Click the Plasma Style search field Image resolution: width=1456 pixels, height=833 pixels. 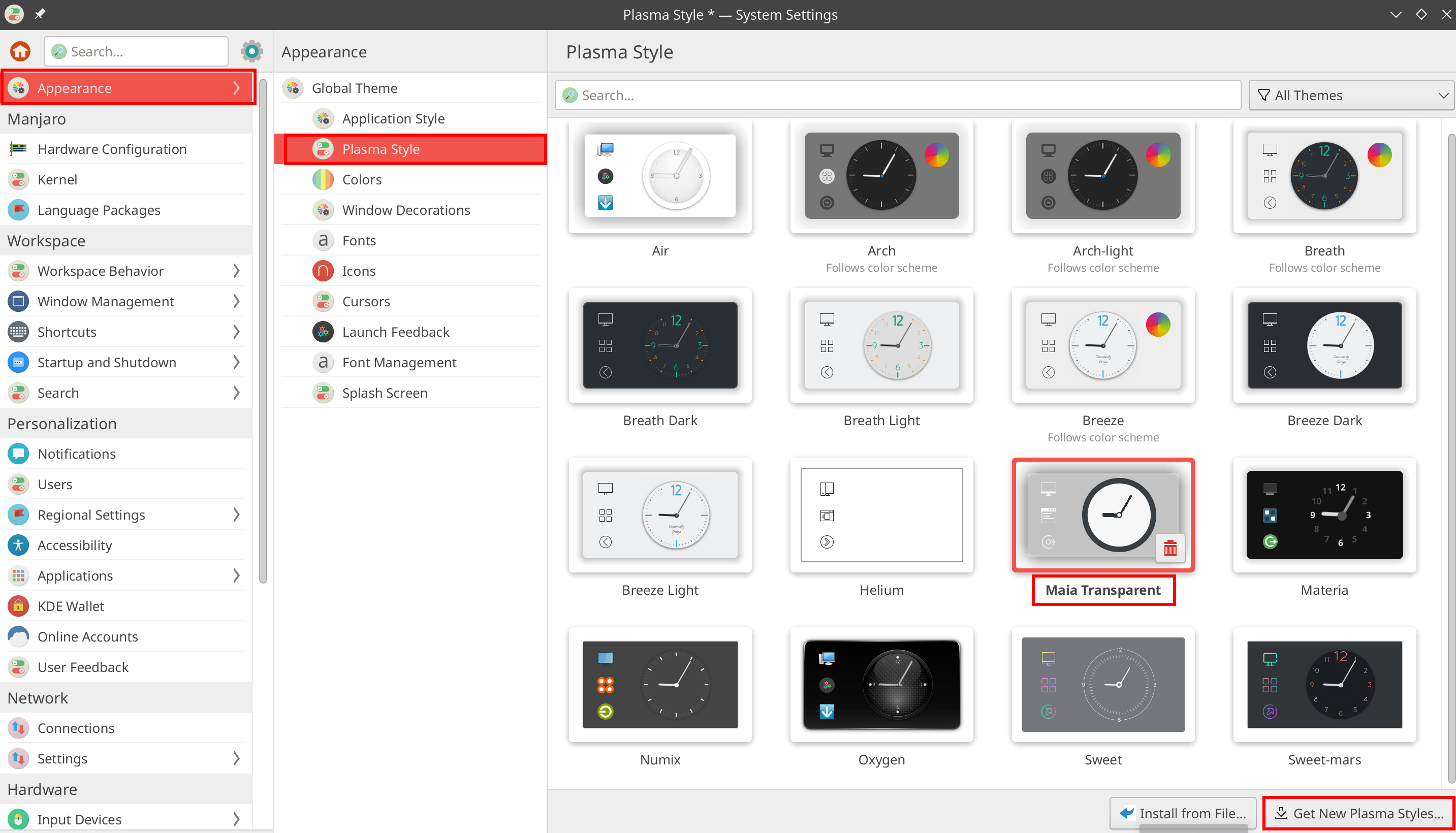[898, 95]
